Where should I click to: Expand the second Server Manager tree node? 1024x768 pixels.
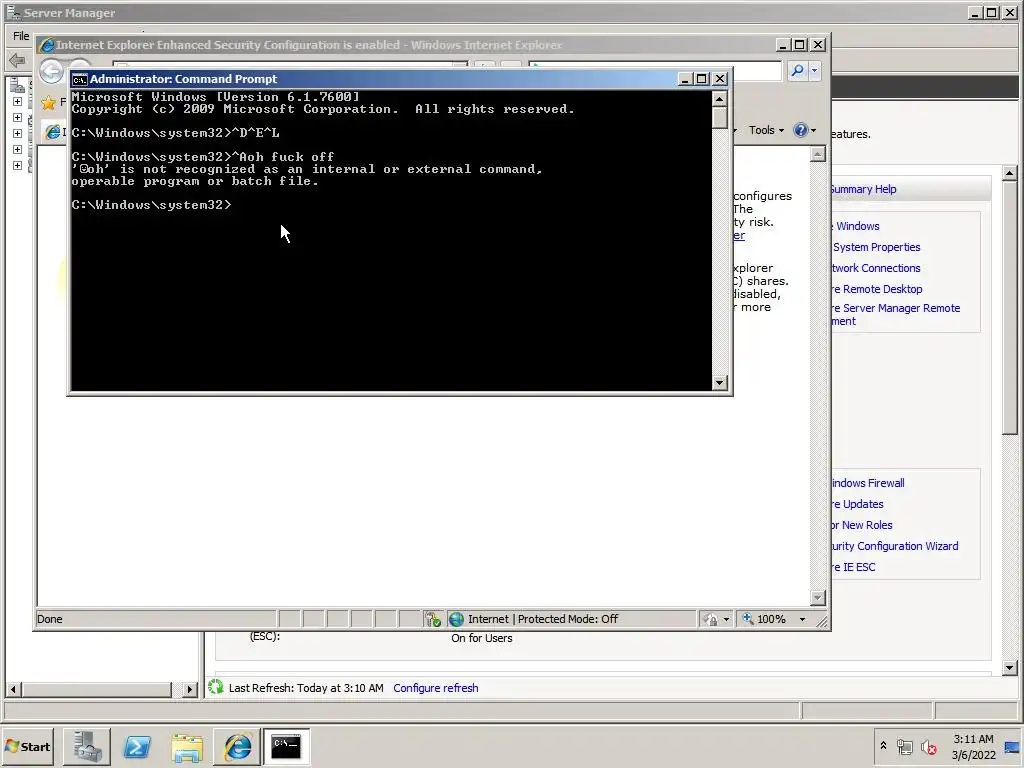click(18, 118)
